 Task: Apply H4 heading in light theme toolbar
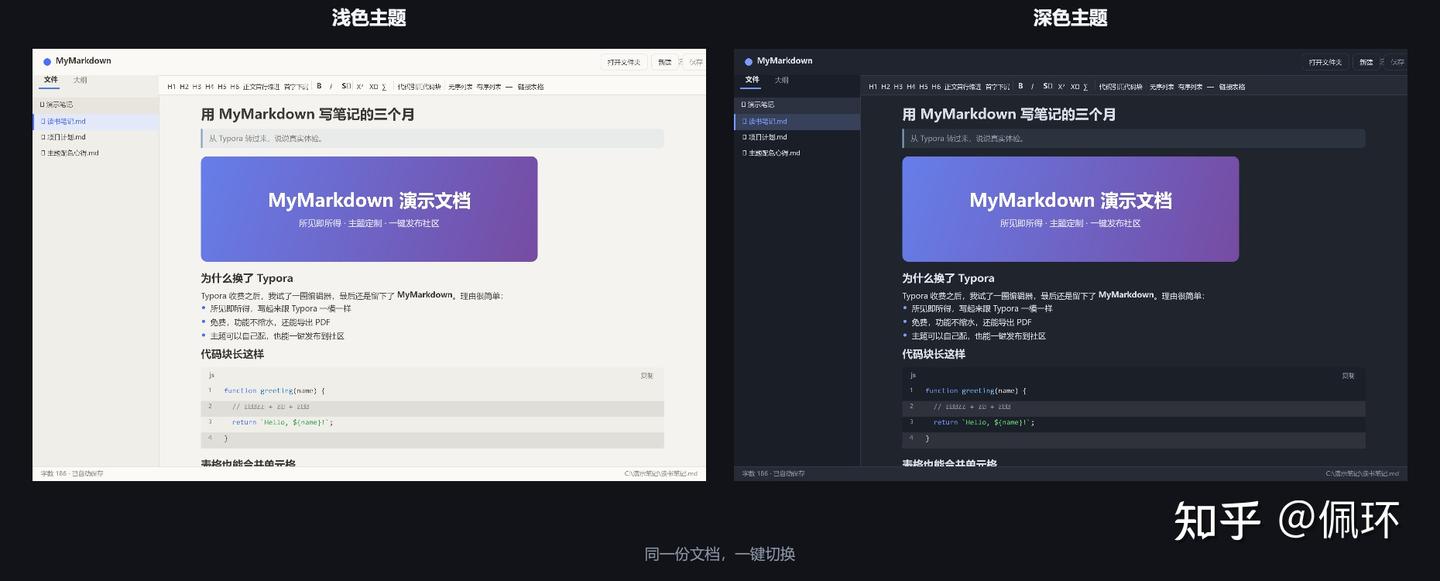click(x=209, y=87)
